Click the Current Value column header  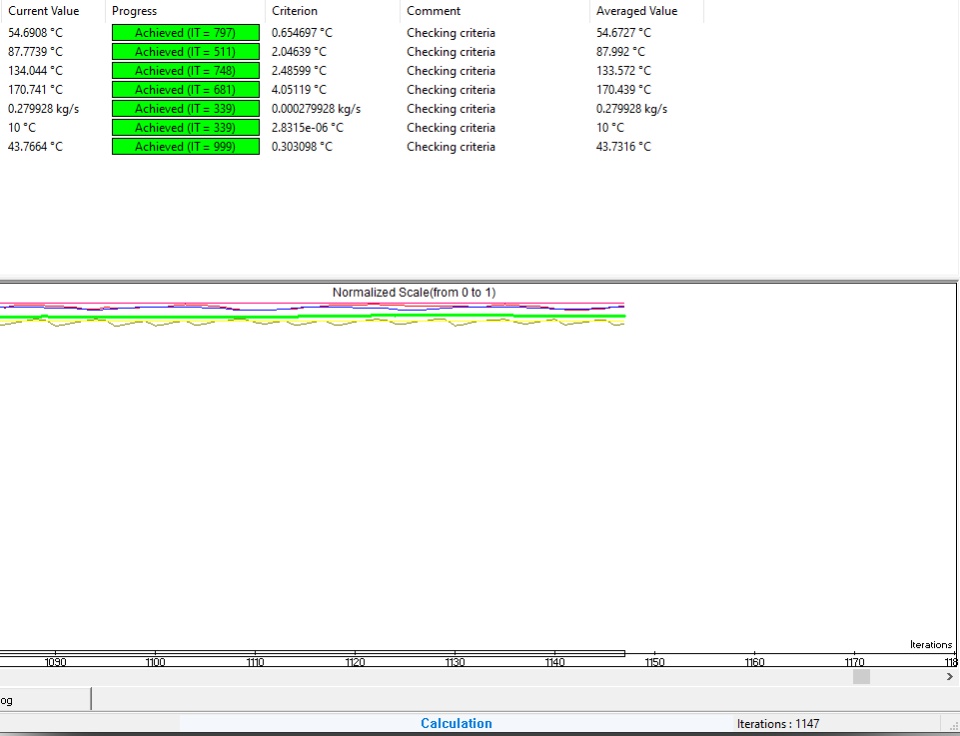pos(53,11)
